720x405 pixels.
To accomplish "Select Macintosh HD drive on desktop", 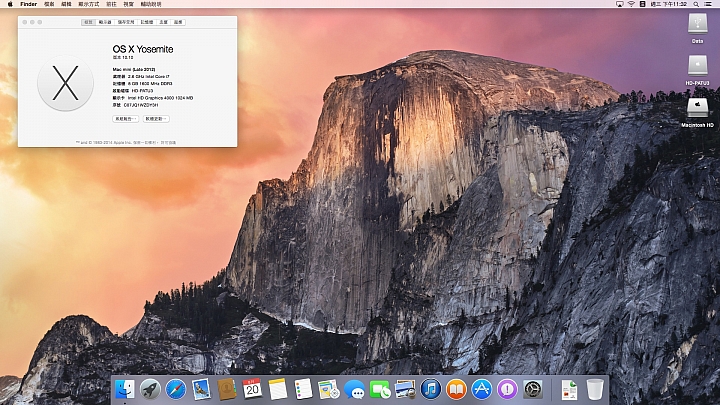I will (698, 108).
